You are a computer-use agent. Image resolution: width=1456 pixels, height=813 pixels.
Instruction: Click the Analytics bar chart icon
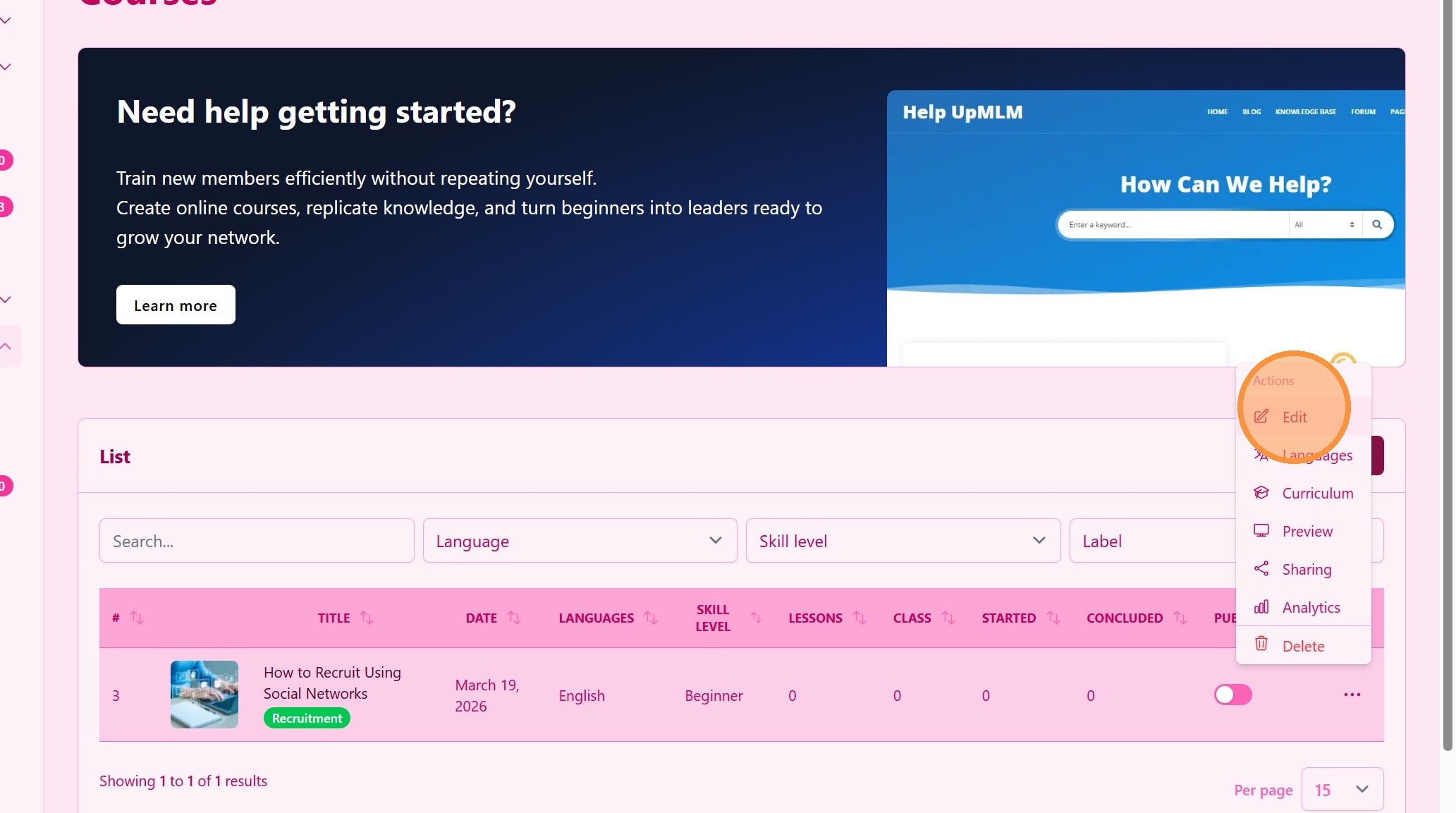point(1261,607)
